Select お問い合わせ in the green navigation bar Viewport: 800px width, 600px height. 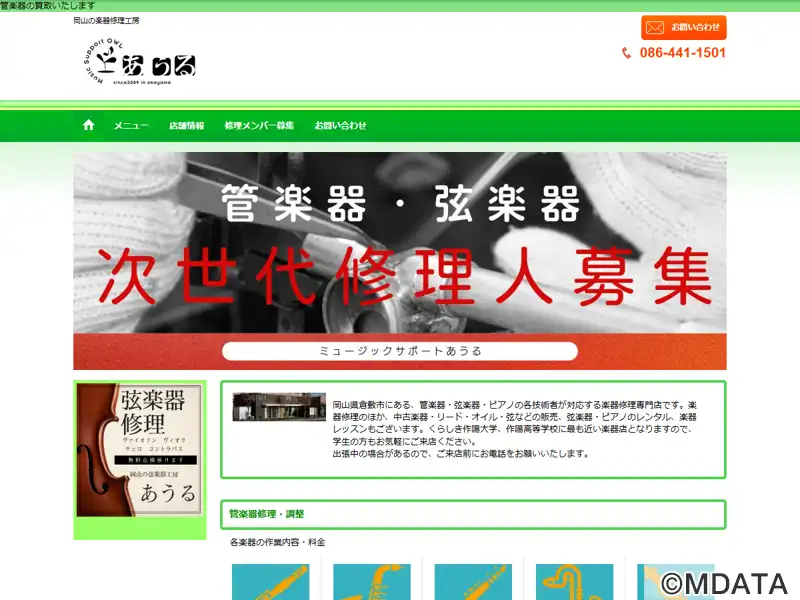(340, 126)
